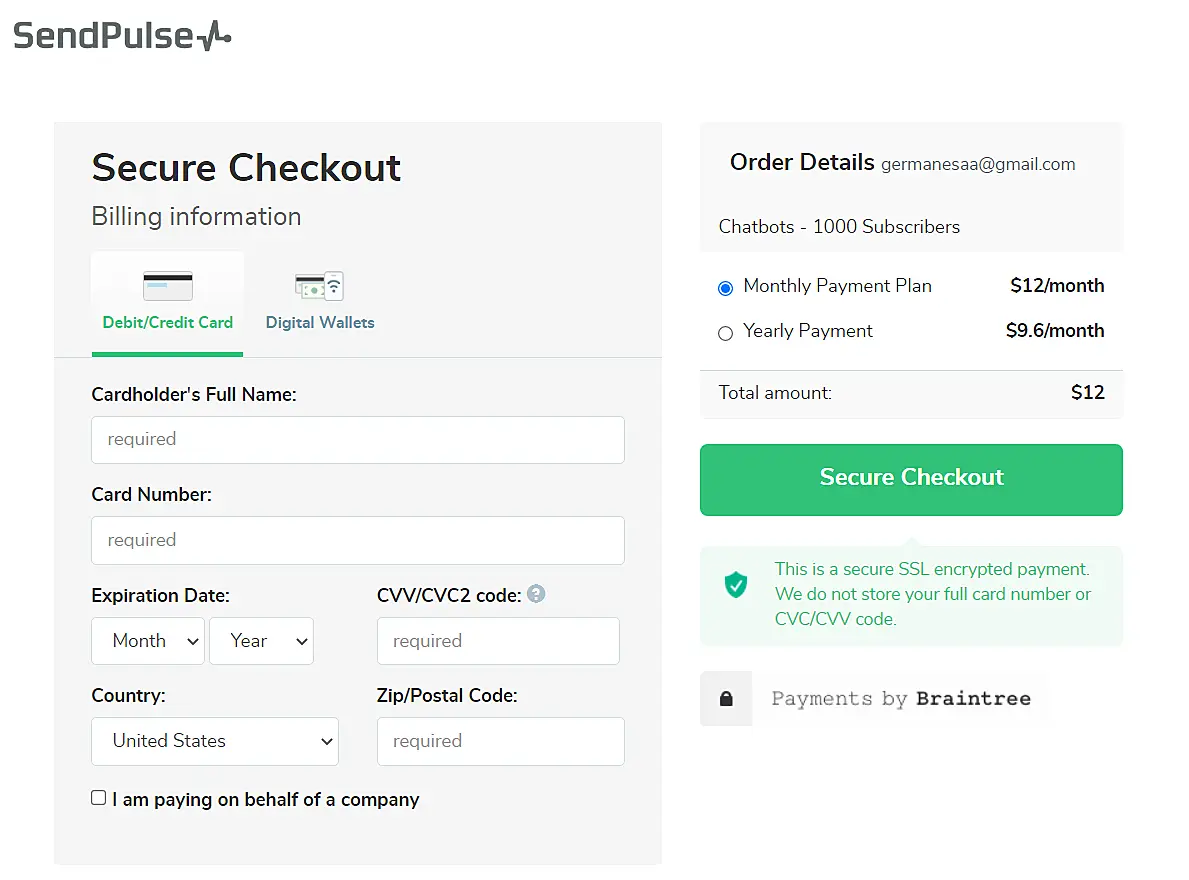Click the Braintree padlock icon
This screenshot has height=880, width=1189.
pyautogui.click(x=726, y=699)
